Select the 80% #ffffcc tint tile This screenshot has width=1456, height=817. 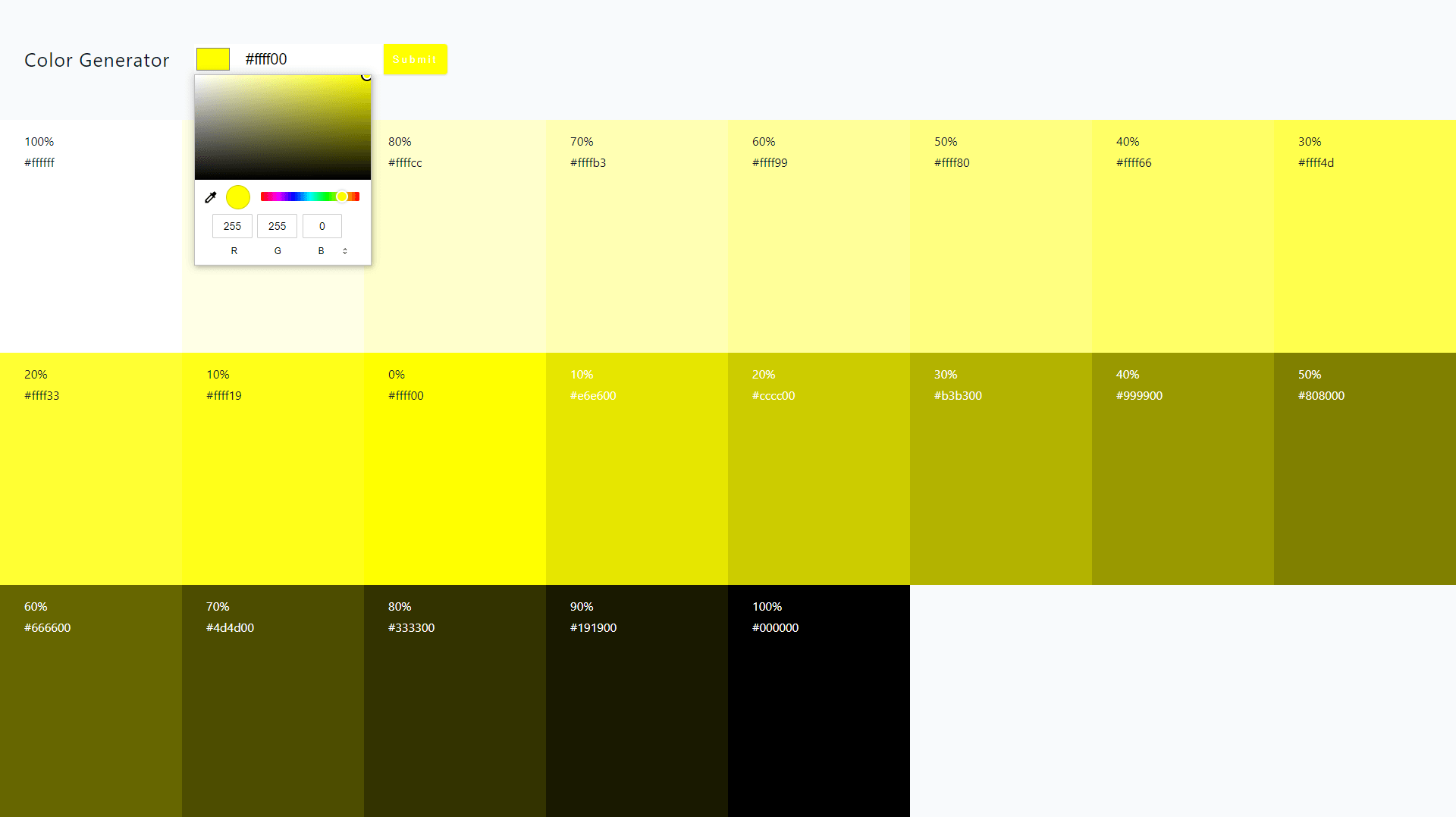pyautogui.click(x=455, y=236)
